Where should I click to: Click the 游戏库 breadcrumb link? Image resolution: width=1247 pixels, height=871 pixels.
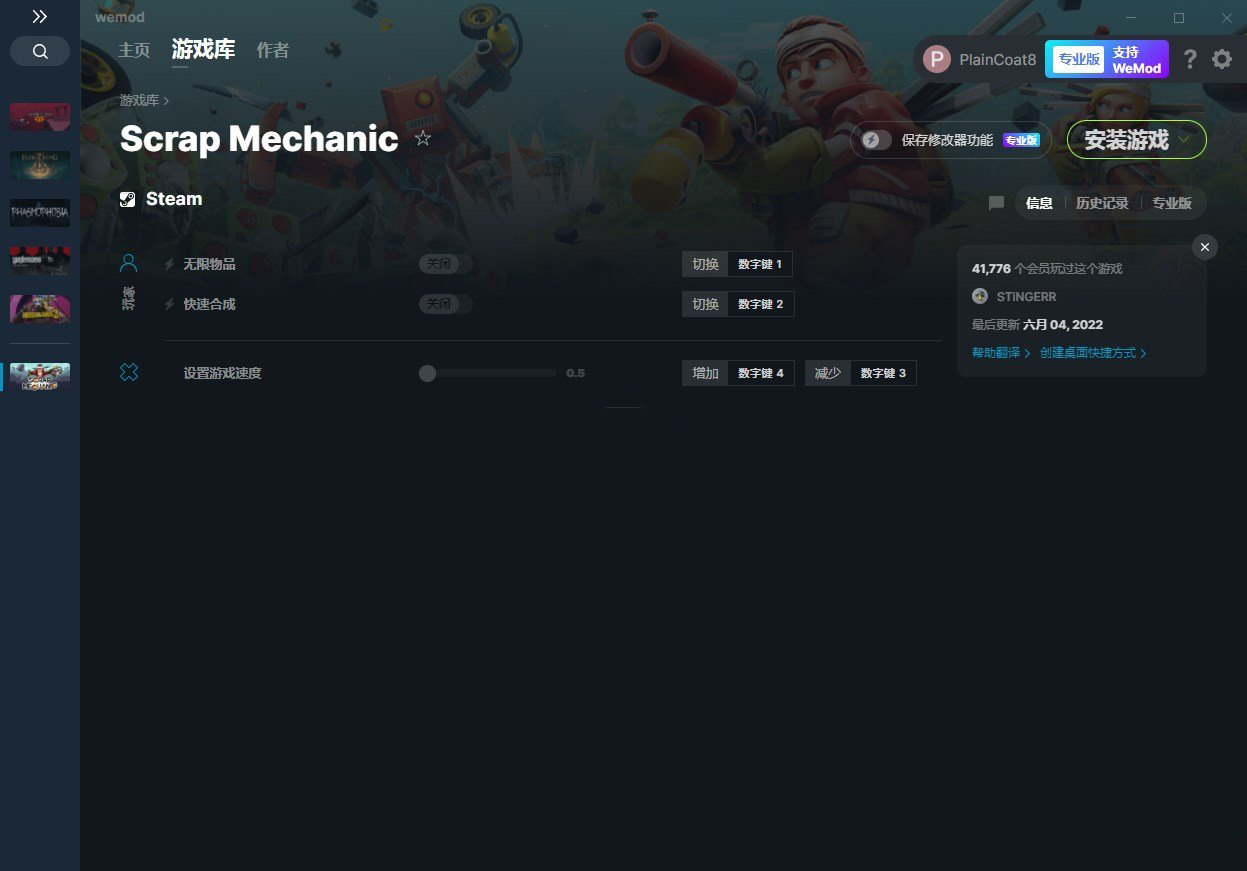[140, 100]
